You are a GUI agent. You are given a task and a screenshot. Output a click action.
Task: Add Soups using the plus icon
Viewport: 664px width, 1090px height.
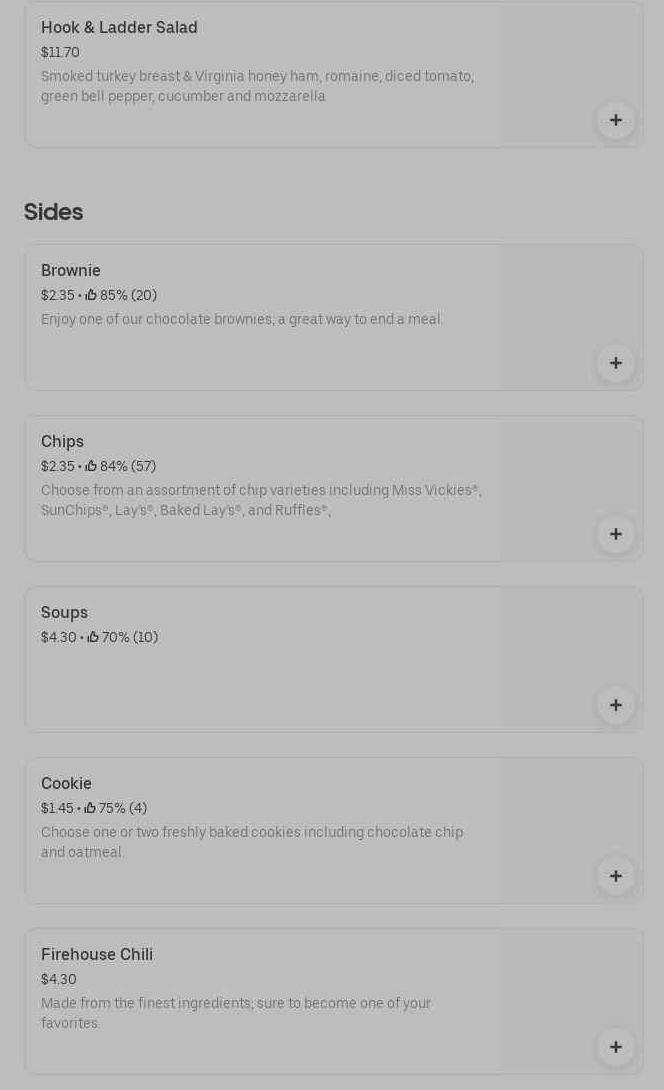click(x=616, y=705)
